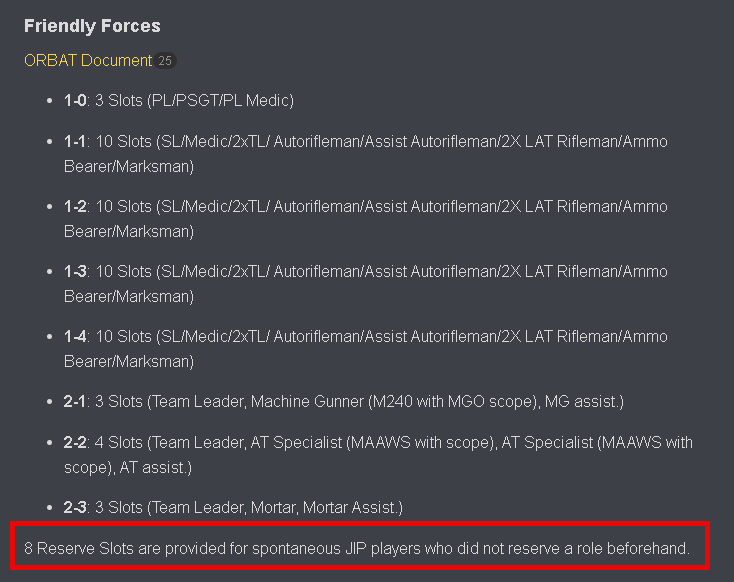Click the AT assist text in 2-2
Screen dimensions: 734x582
click(155, 467)
